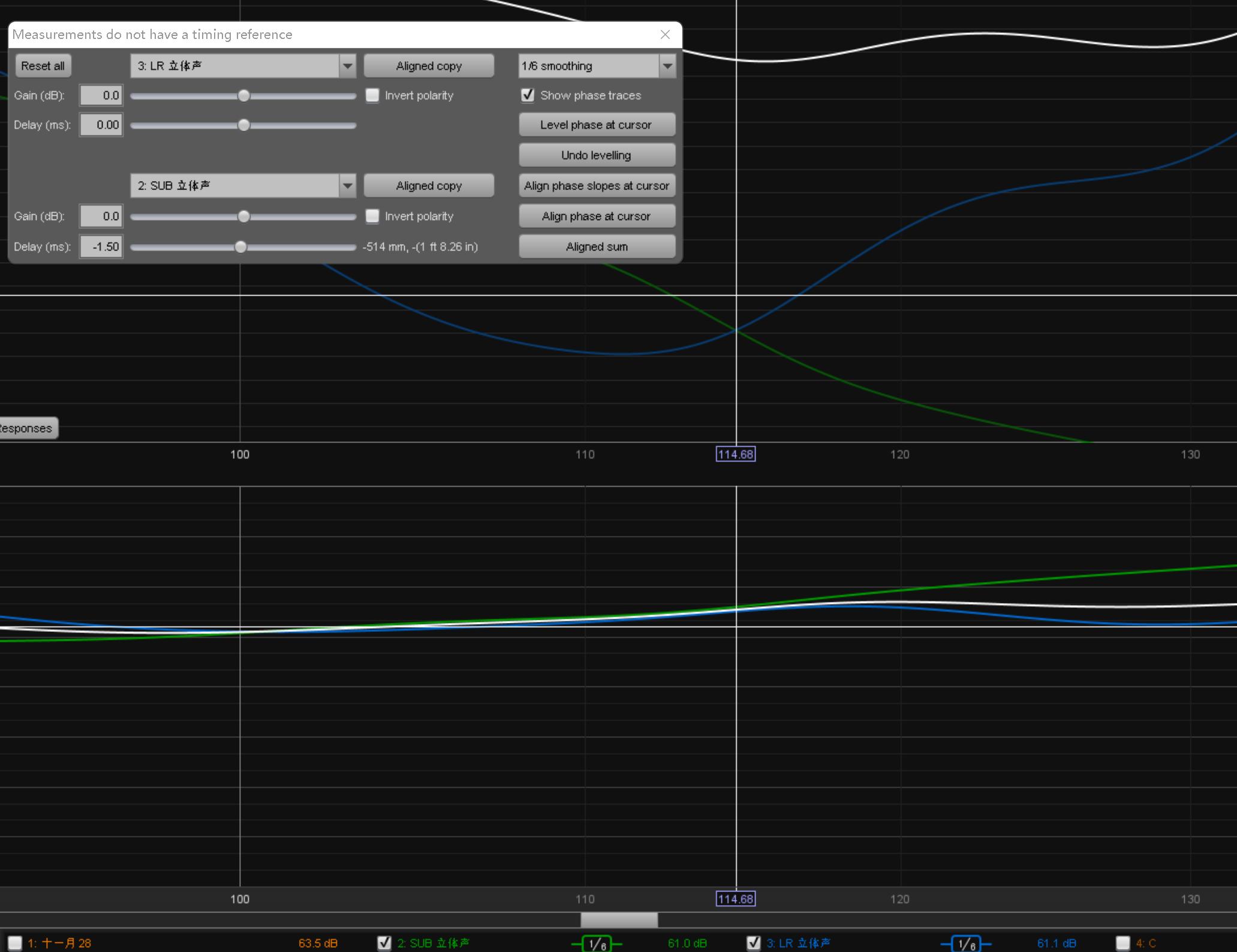Toggle Invert polarity for LR 立体声
The height and width of the screenshot is (952, 1237).
[x=372, y=95]
